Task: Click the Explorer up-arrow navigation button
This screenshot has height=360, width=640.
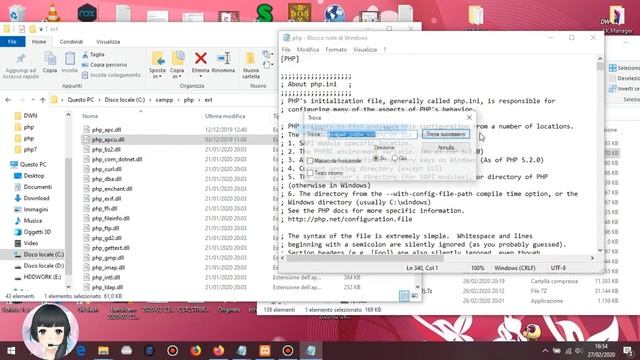Action: point(43,100)
